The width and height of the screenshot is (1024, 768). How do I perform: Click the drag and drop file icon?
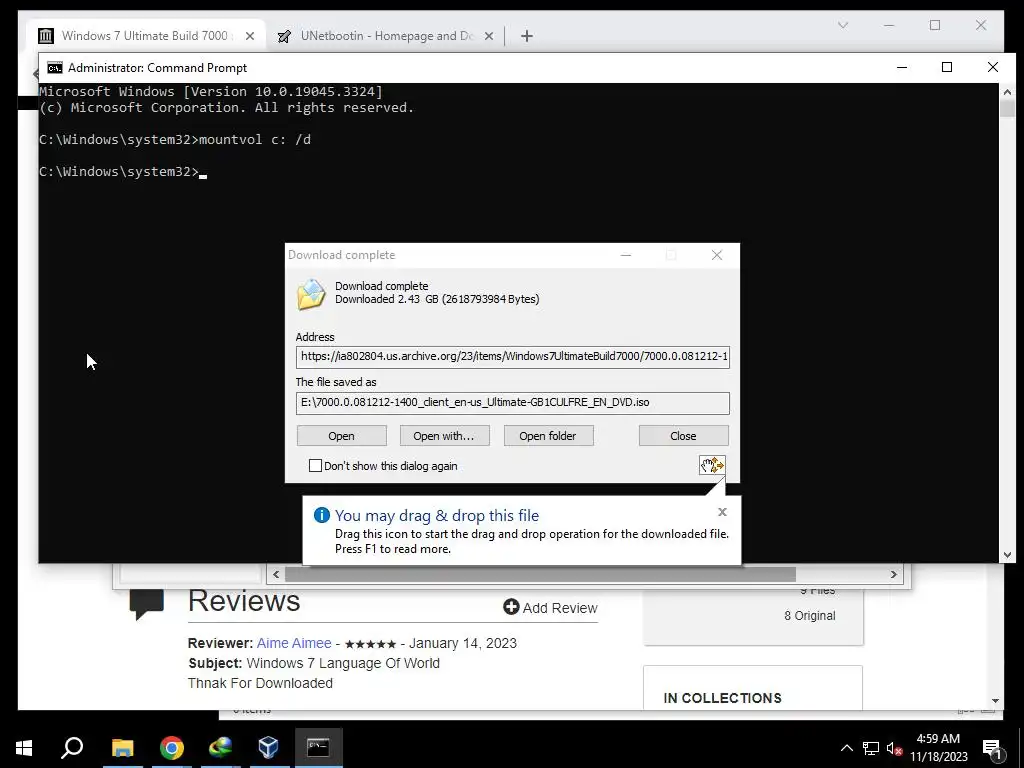[x=712, y=465]
